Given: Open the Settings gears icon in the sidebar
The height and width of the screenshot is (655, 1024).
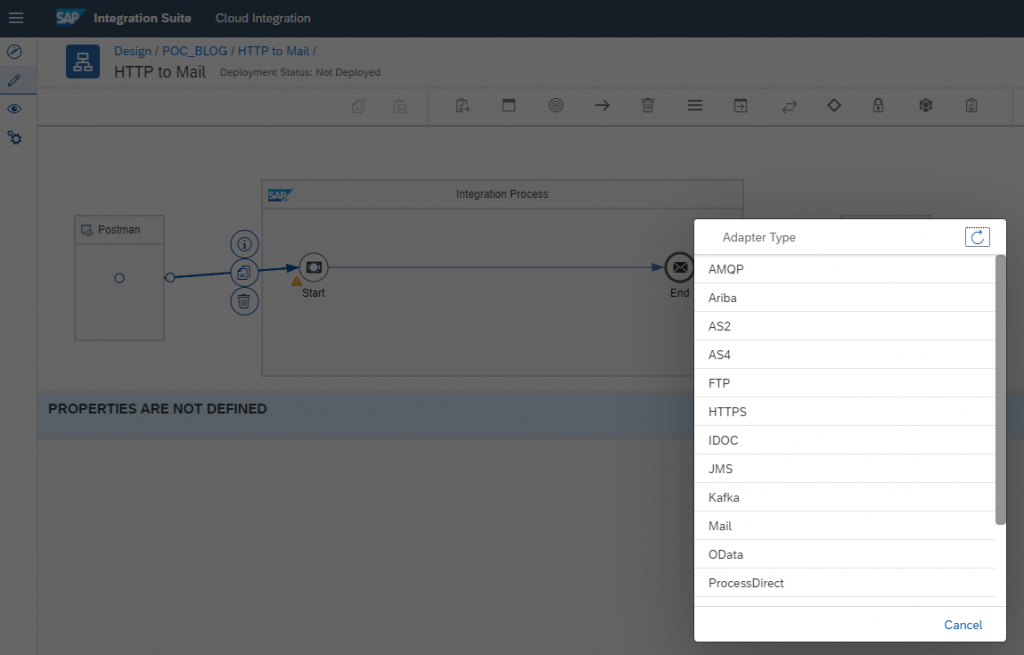Looking at the screenshot, I should [14, 138].
